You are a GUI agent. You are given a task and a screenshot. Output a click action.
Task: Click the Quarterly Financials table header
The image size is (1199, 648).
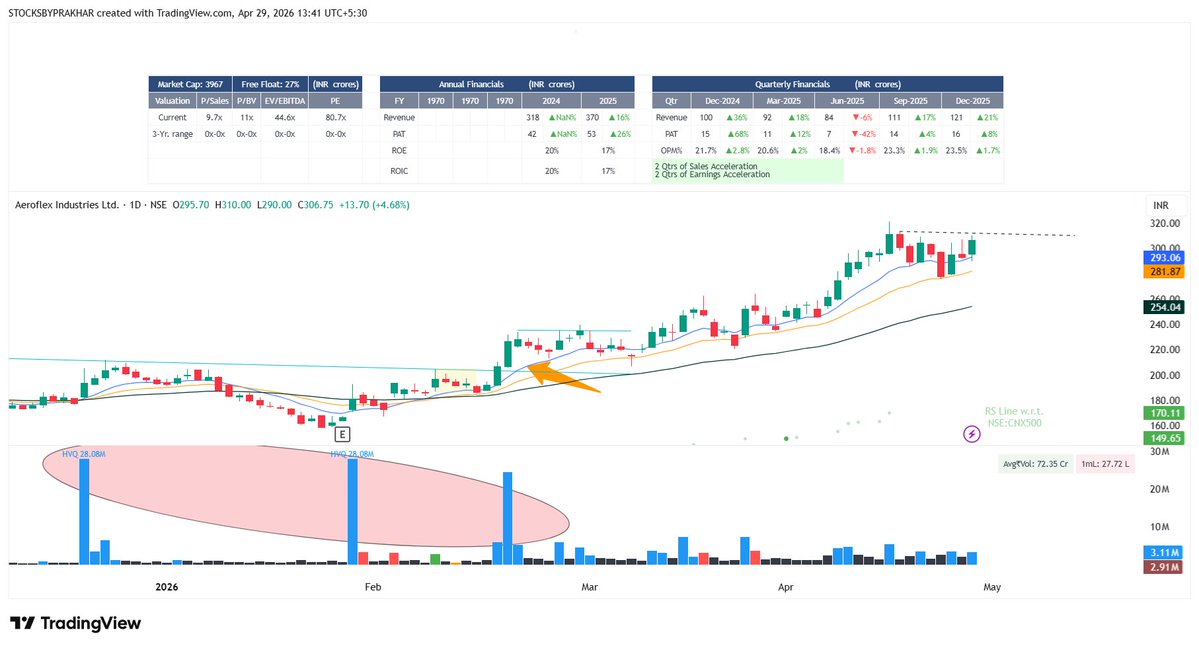(x=827, y=84)
